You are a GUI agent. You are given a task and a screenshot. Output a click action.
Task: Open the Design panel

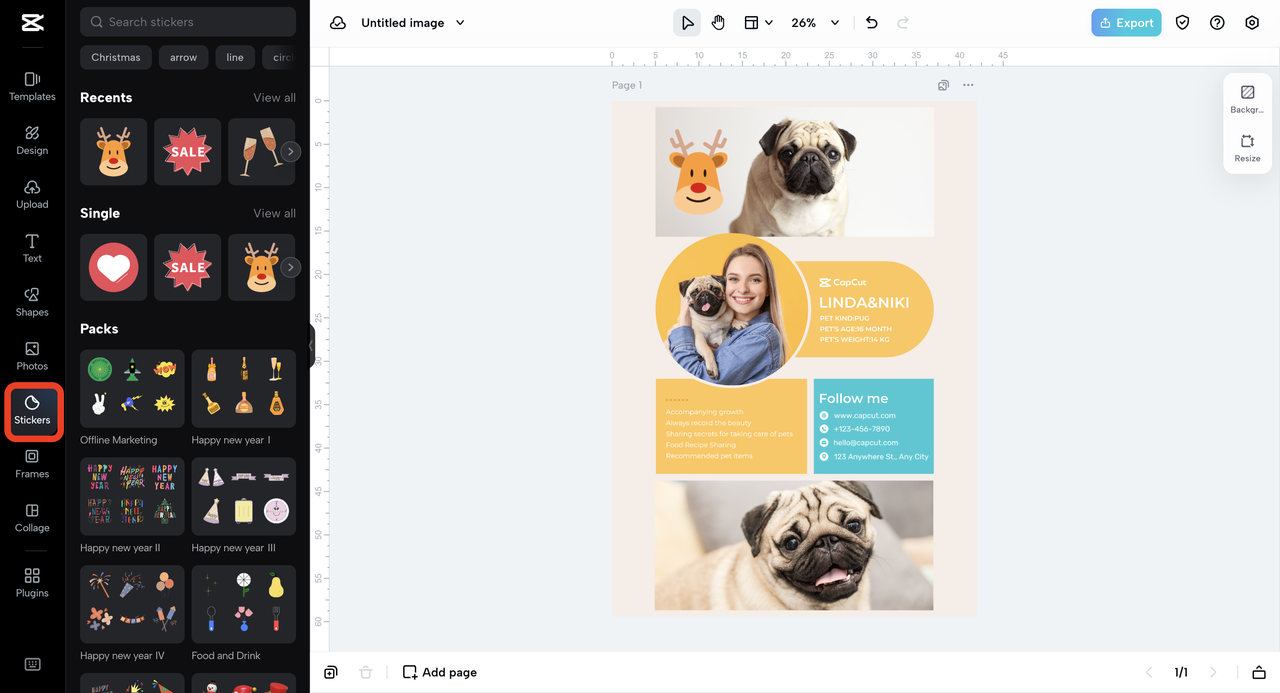click(32, 140)
